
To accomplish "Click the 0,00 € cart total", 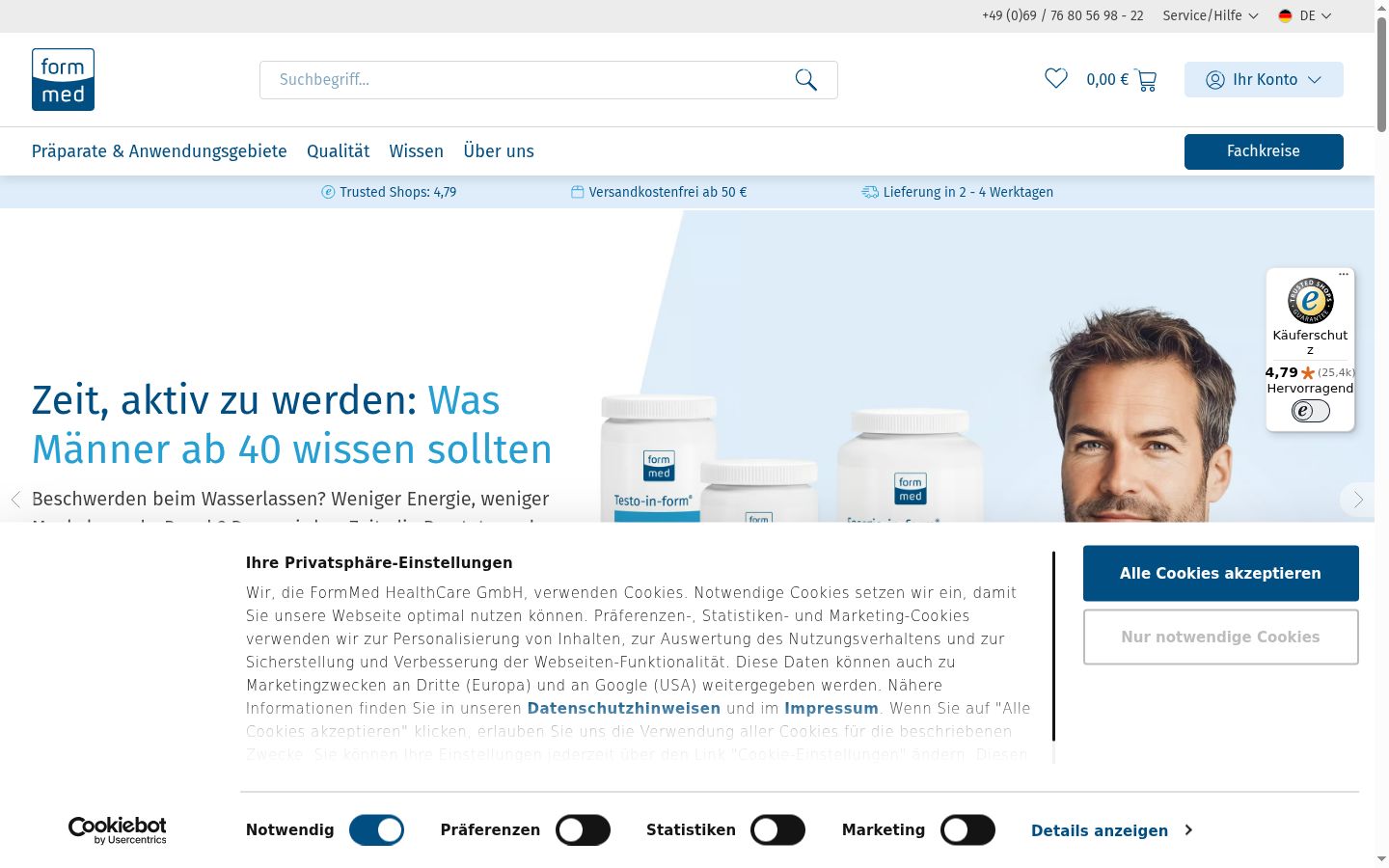I will [1107, 80].
